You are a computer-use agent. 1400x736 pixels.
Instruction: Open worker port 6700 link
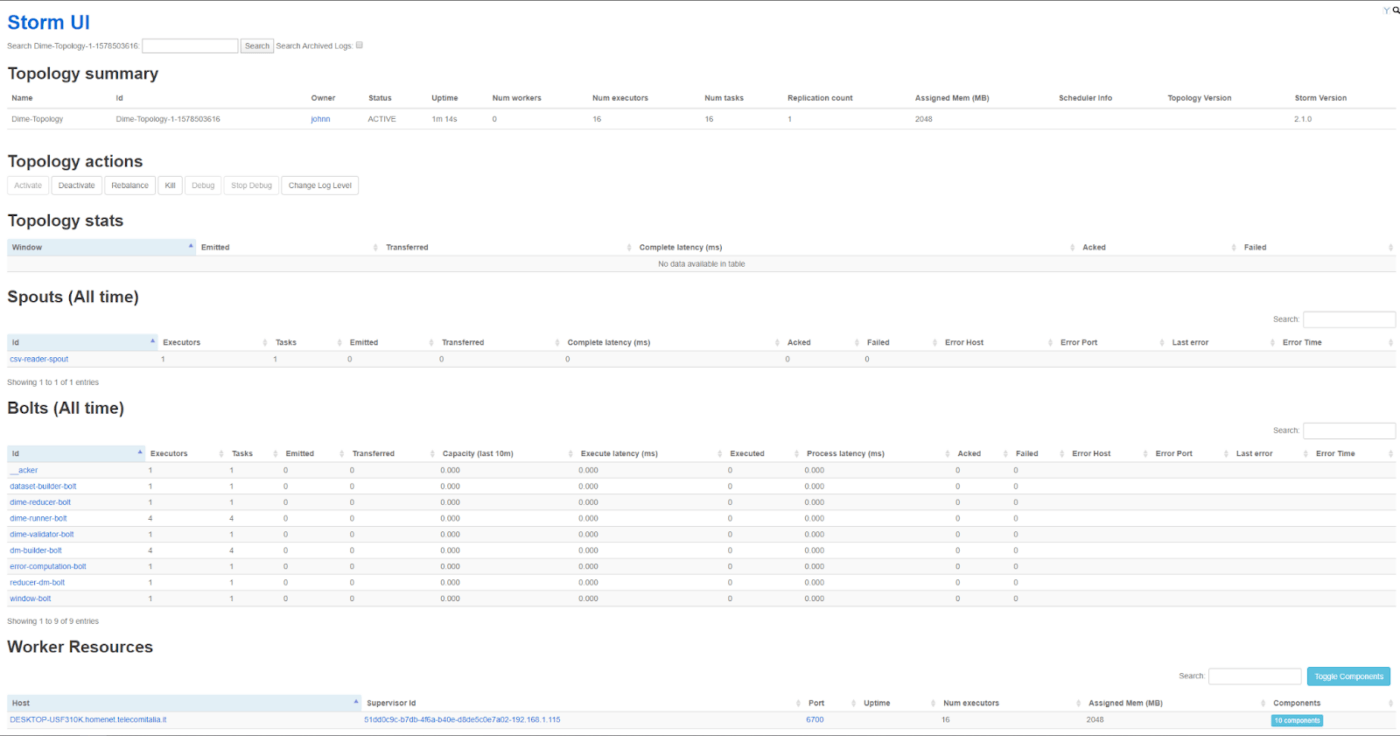[815, 720]
